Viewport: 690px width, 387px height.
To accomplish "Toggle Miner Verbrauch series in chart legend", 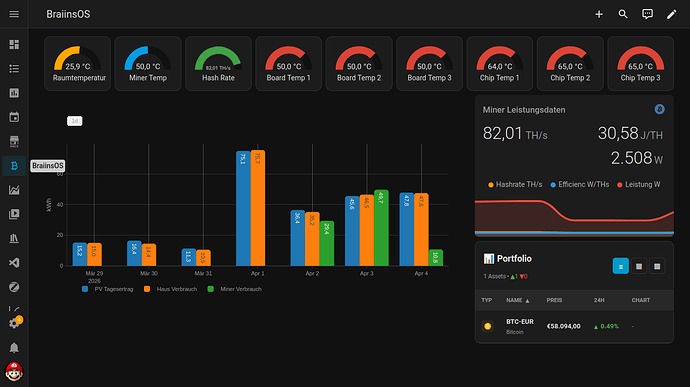I will (235, 289).
